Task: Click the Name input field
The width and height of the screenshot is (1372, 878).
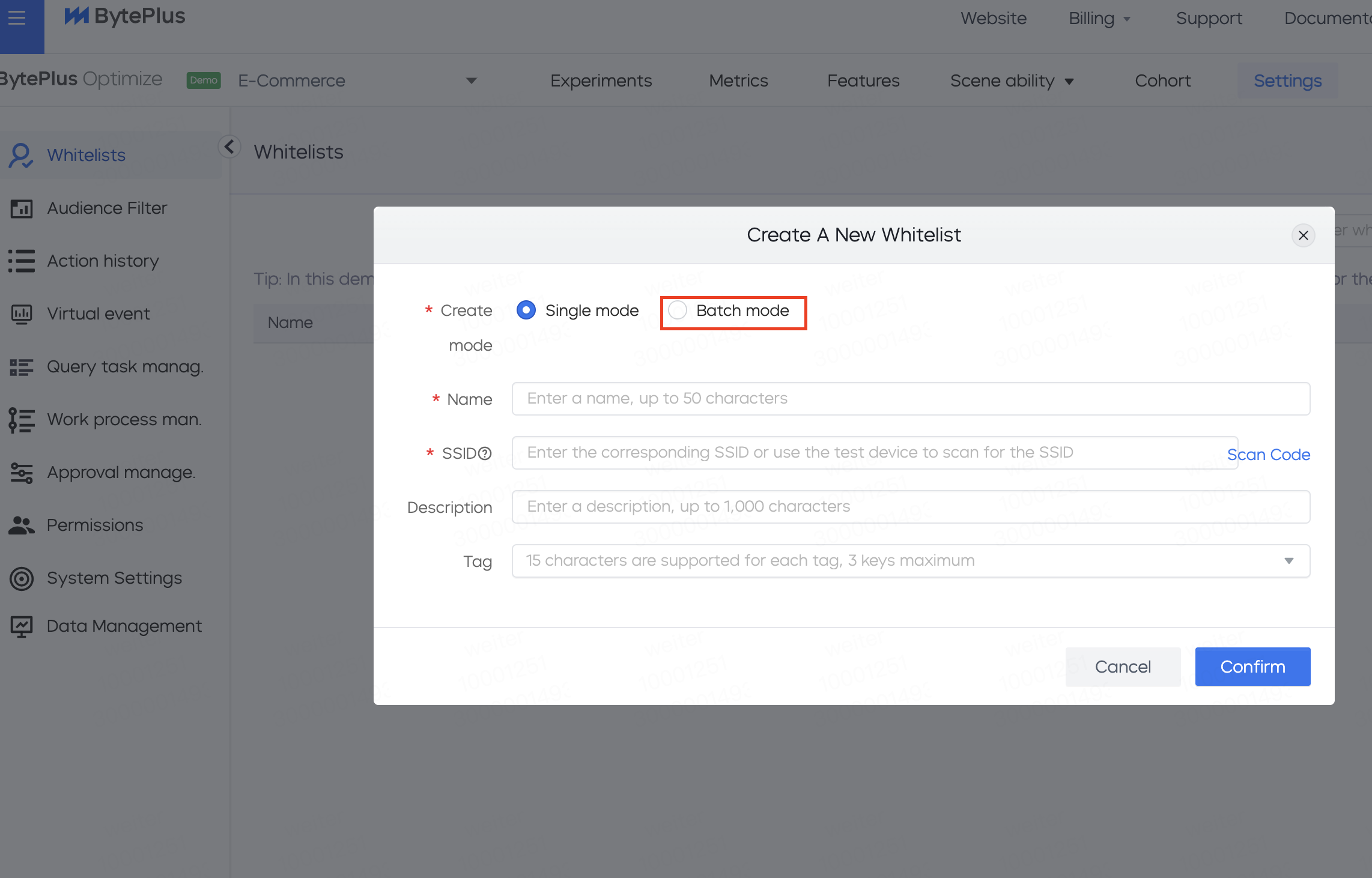Action: point(911,399)
